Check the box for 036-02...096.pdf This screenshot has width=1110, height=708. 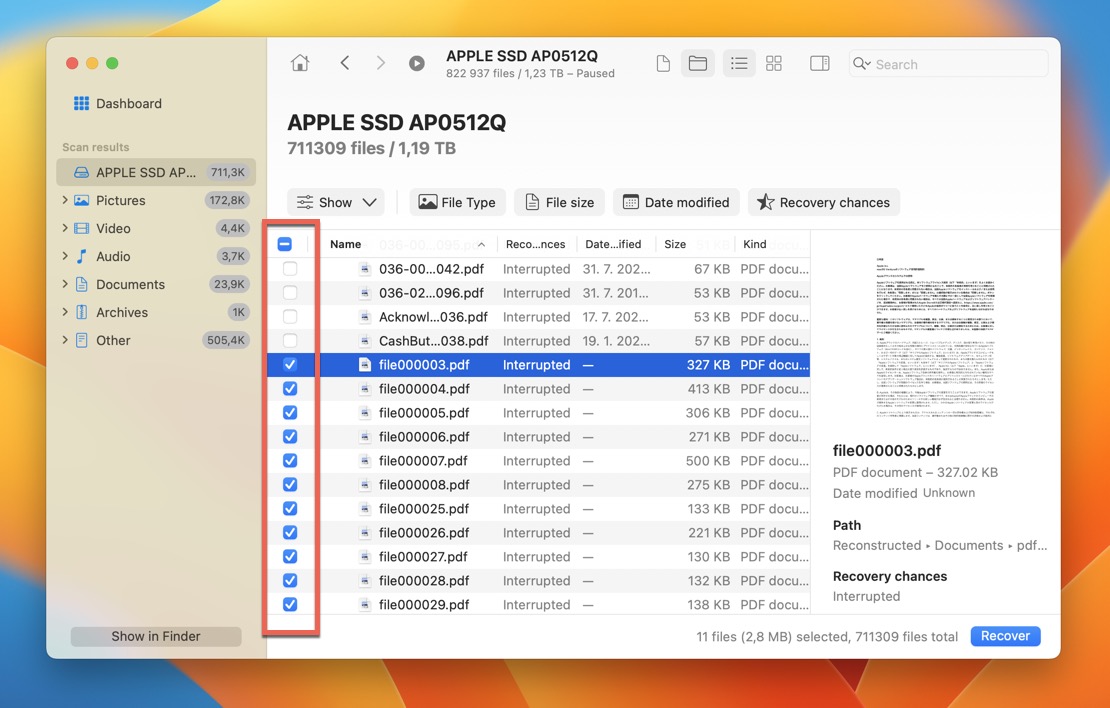(290, 292)
